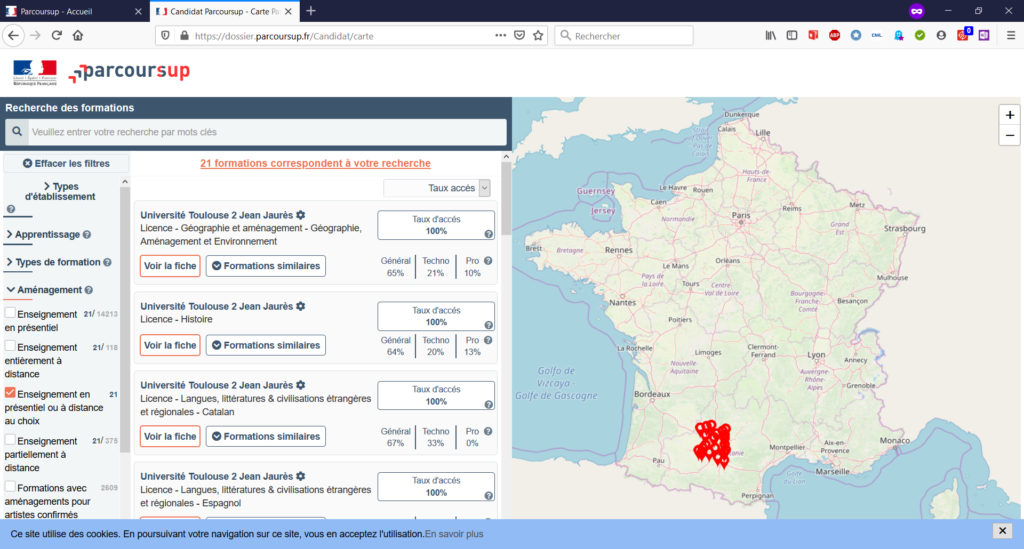The height and width of the screenshot is (549, 1024).
Task: Toggle the sidebar view icon in toolbar
Action: (x=792, y=35)
